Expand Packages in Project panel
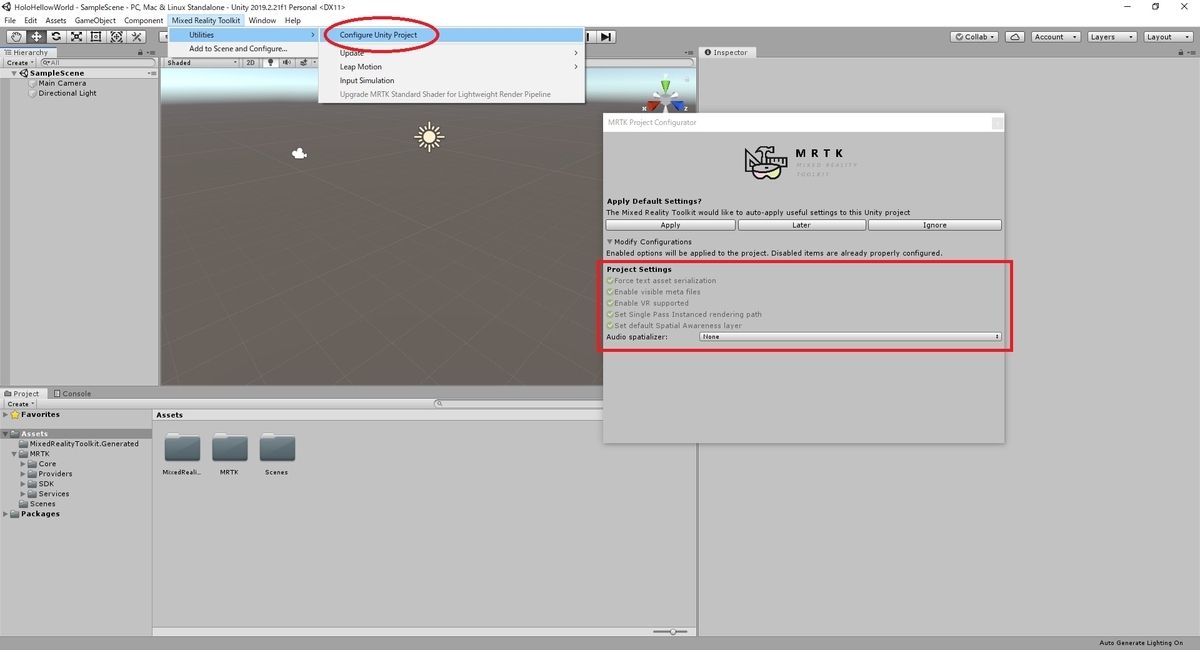The width and height of the screenshot is (1200, 650). pos(6,514)
